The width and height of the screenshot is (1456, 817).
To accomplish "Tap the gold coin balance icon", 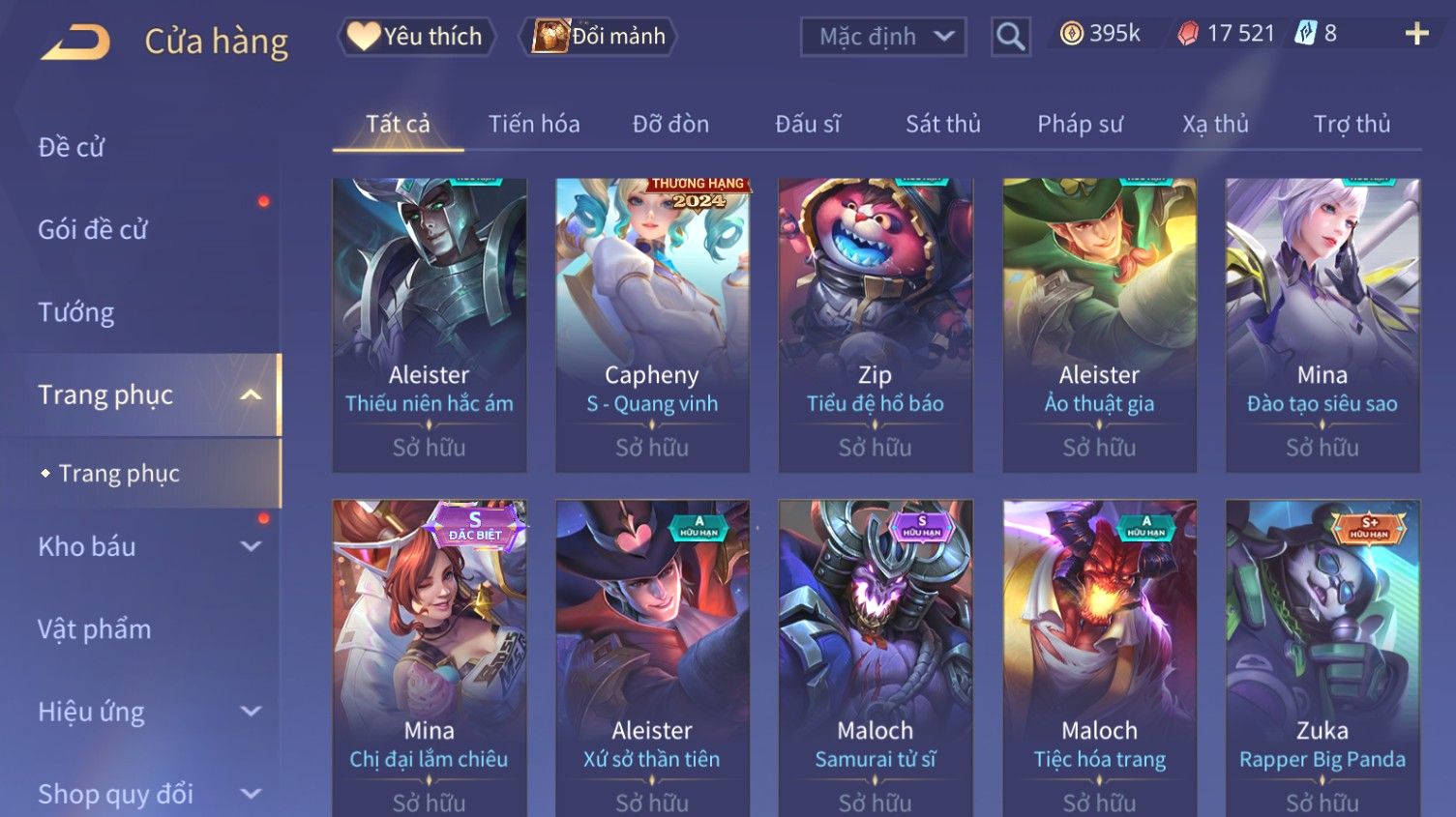I will pyautogui.click(x=1071, y=34).
